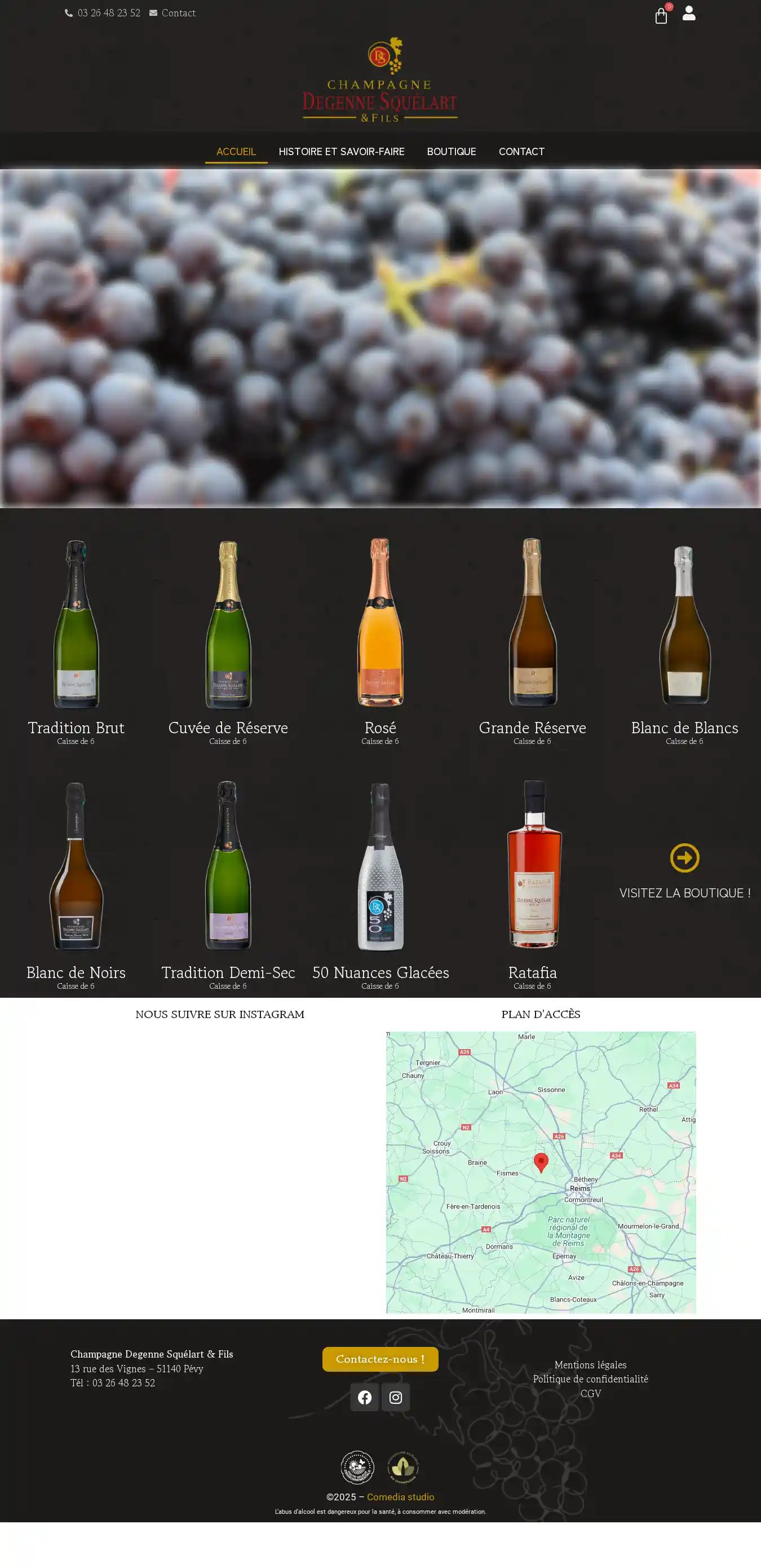Open the Facebook page icon
Image resolution: width=761 pixels, height=1568 pixels.
click(x=364, y=1397)
